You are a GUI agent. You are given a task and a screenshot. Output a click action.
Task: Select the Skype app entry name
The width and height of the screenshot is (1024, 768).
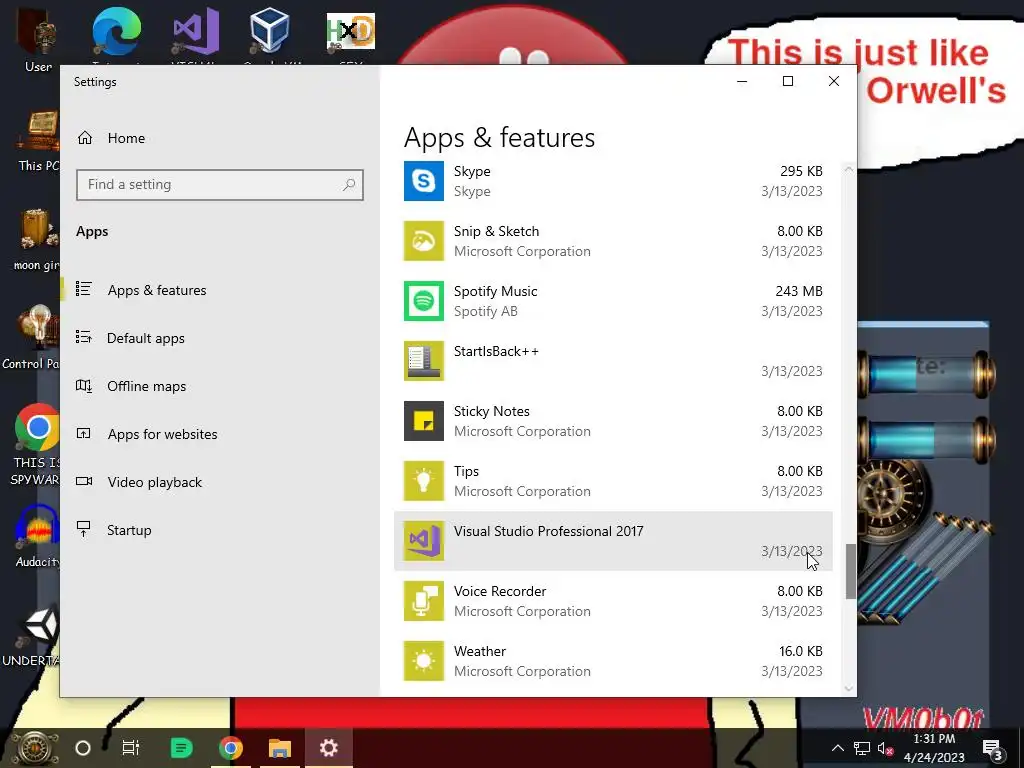pyautogui.click(x=472, y=171)
